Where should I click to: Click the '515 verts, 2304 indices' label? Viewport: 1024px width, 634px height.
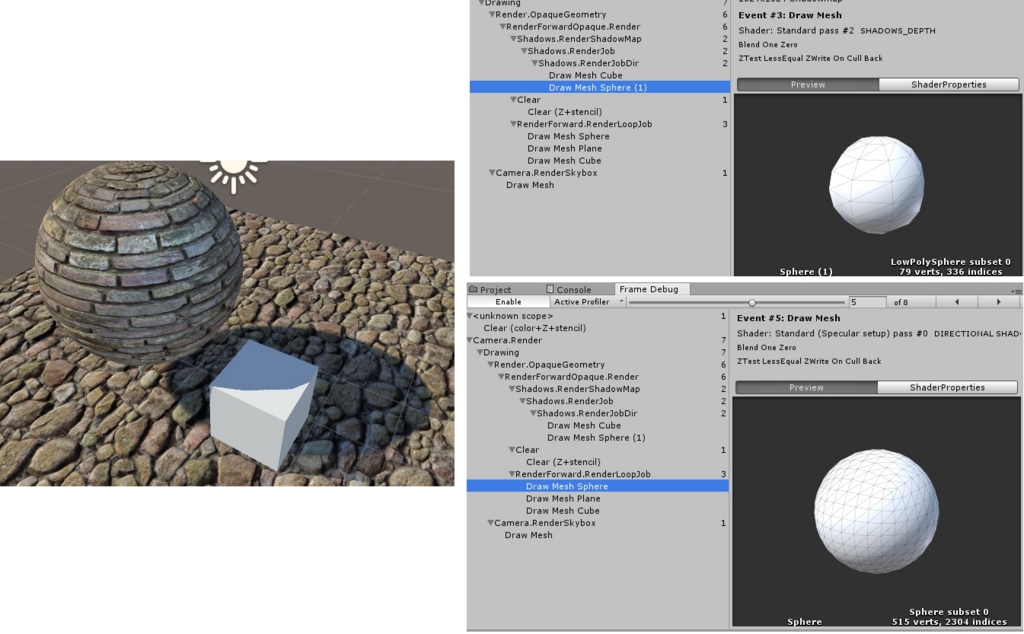949,622
